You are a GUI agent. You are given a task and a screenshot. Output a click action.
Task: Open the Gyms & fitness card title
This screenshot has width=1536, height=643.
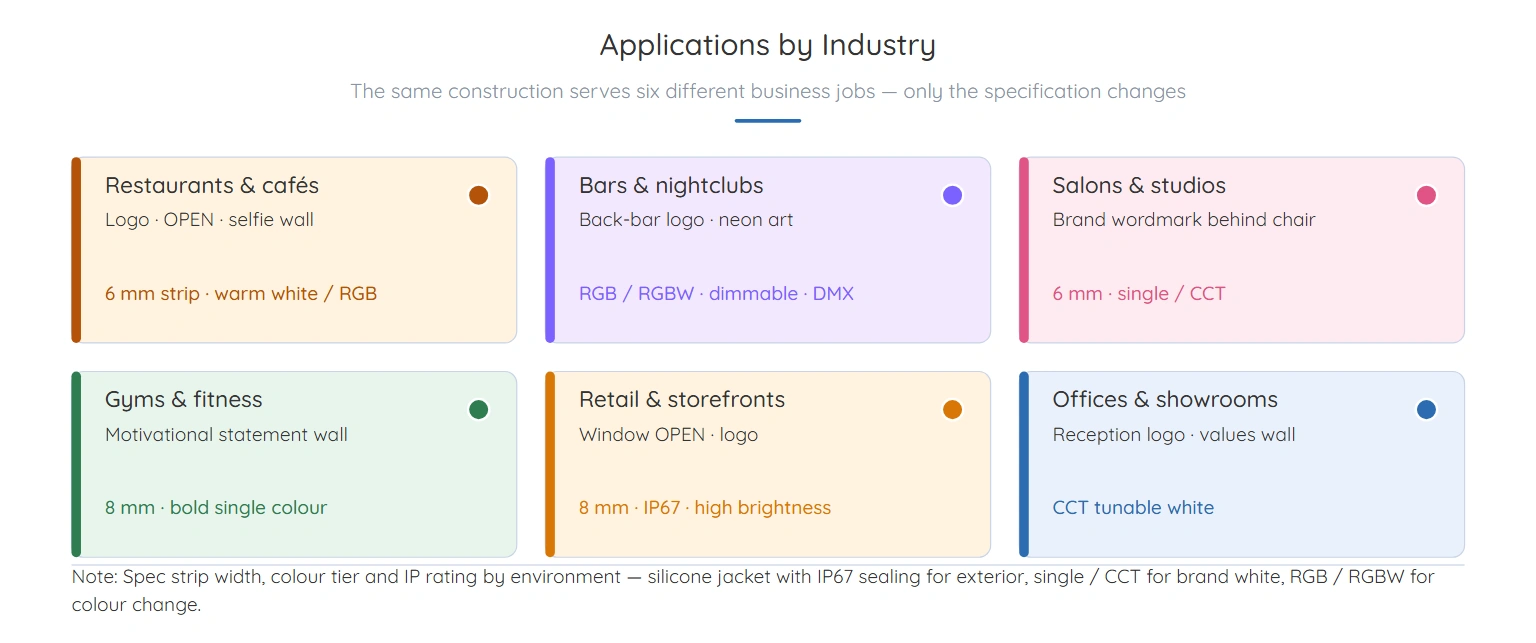pyautogui.click(x=184, y=400)
